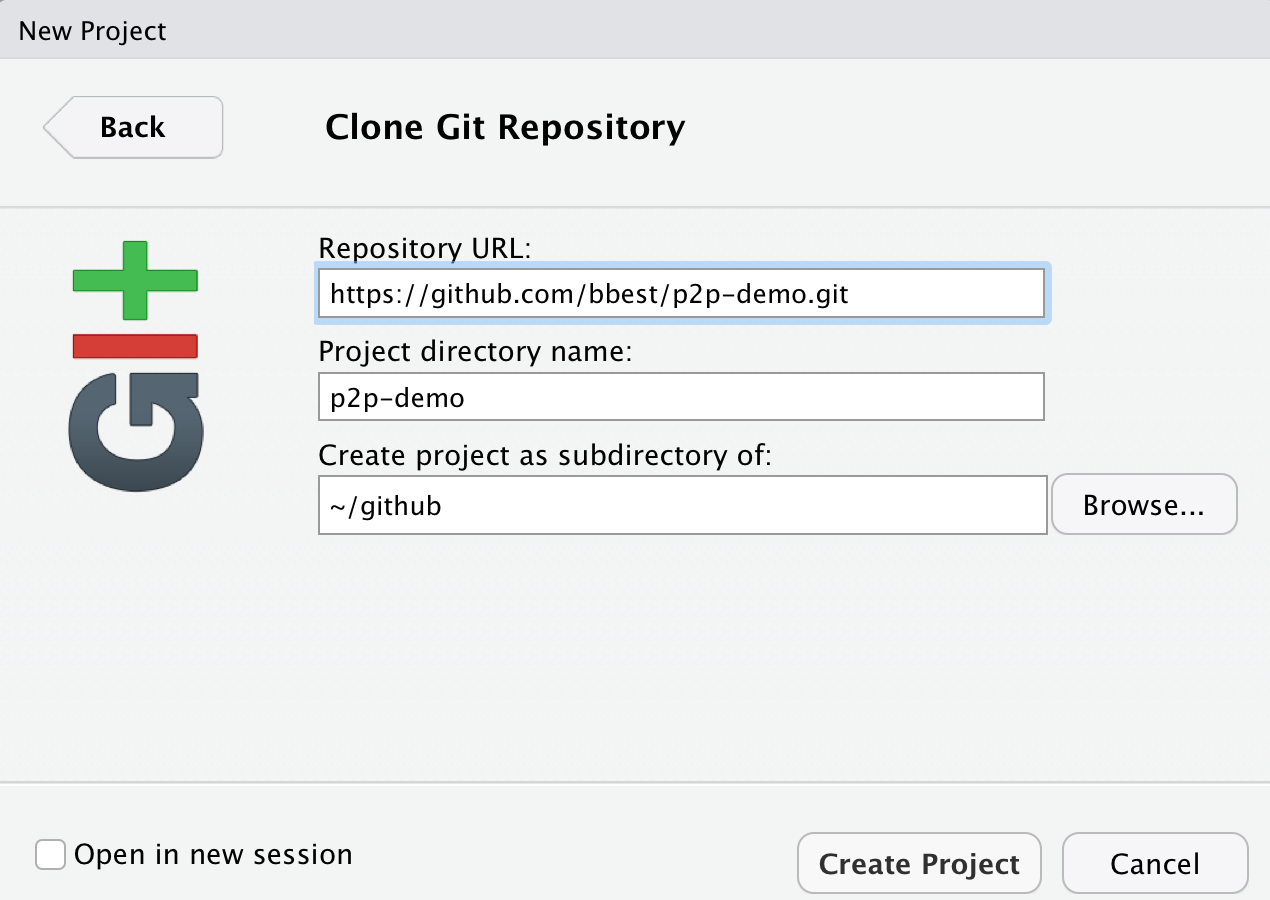Enable the Open in new session checkbox
The image size is (1270, 900).
[x=50, y=855]
